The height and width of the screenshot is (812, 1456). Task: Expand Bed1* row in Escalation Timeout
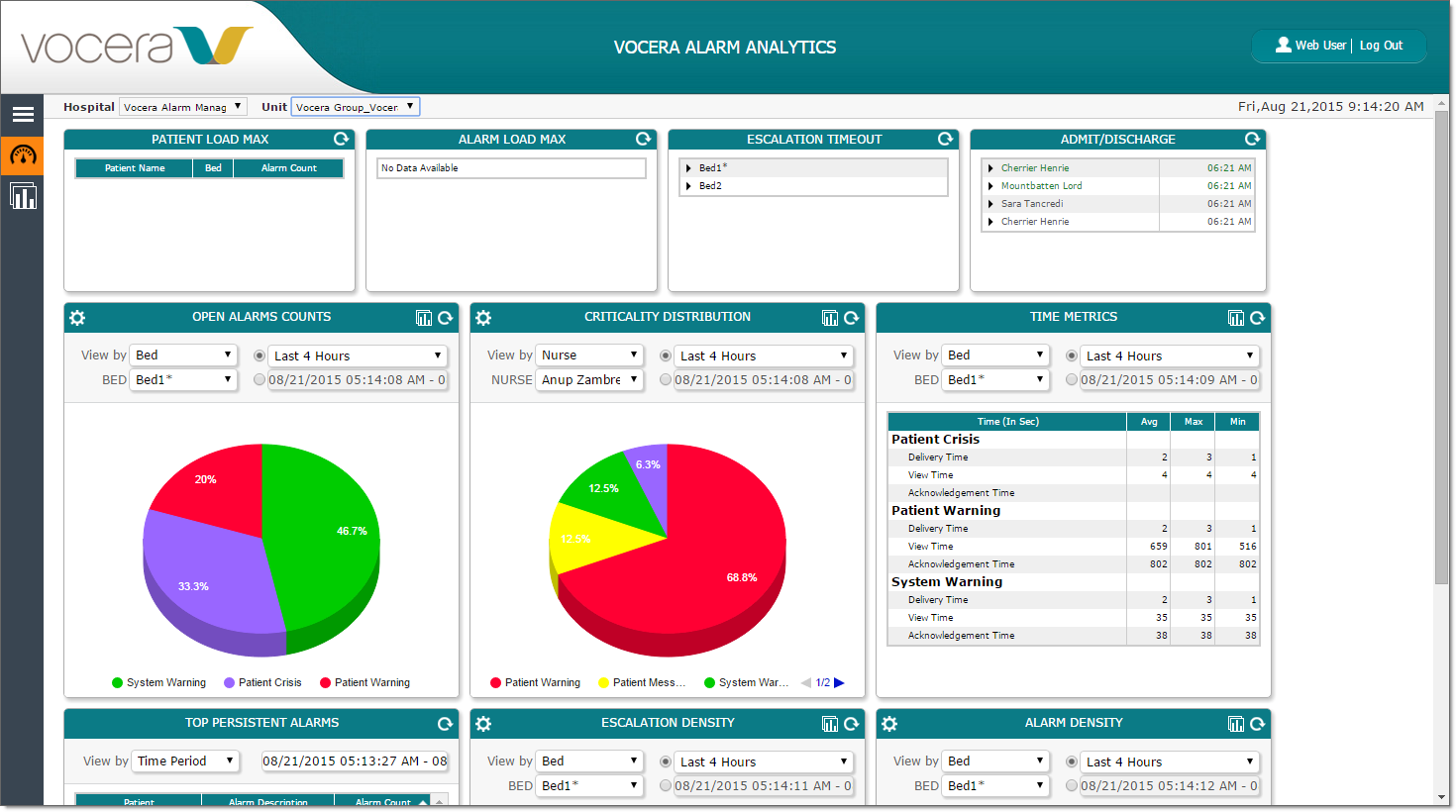[x=688, y=168]
